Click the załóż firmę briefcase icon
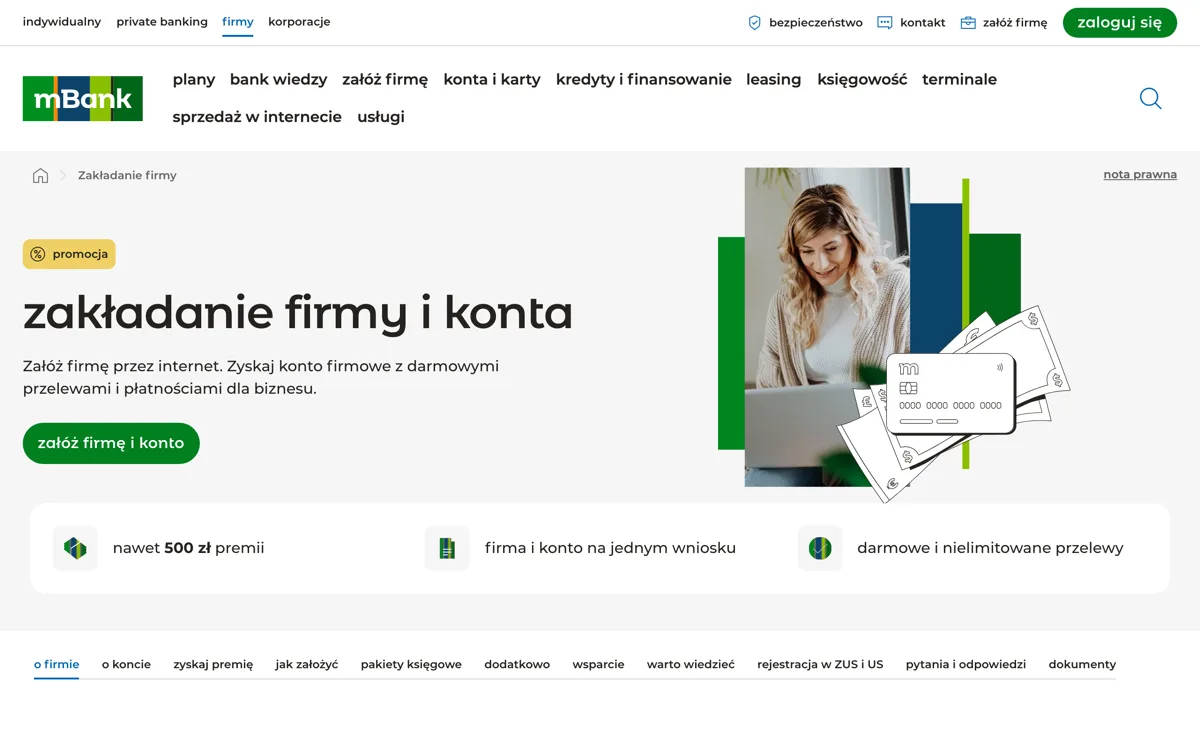1200x750 pixels. [968, 22]
